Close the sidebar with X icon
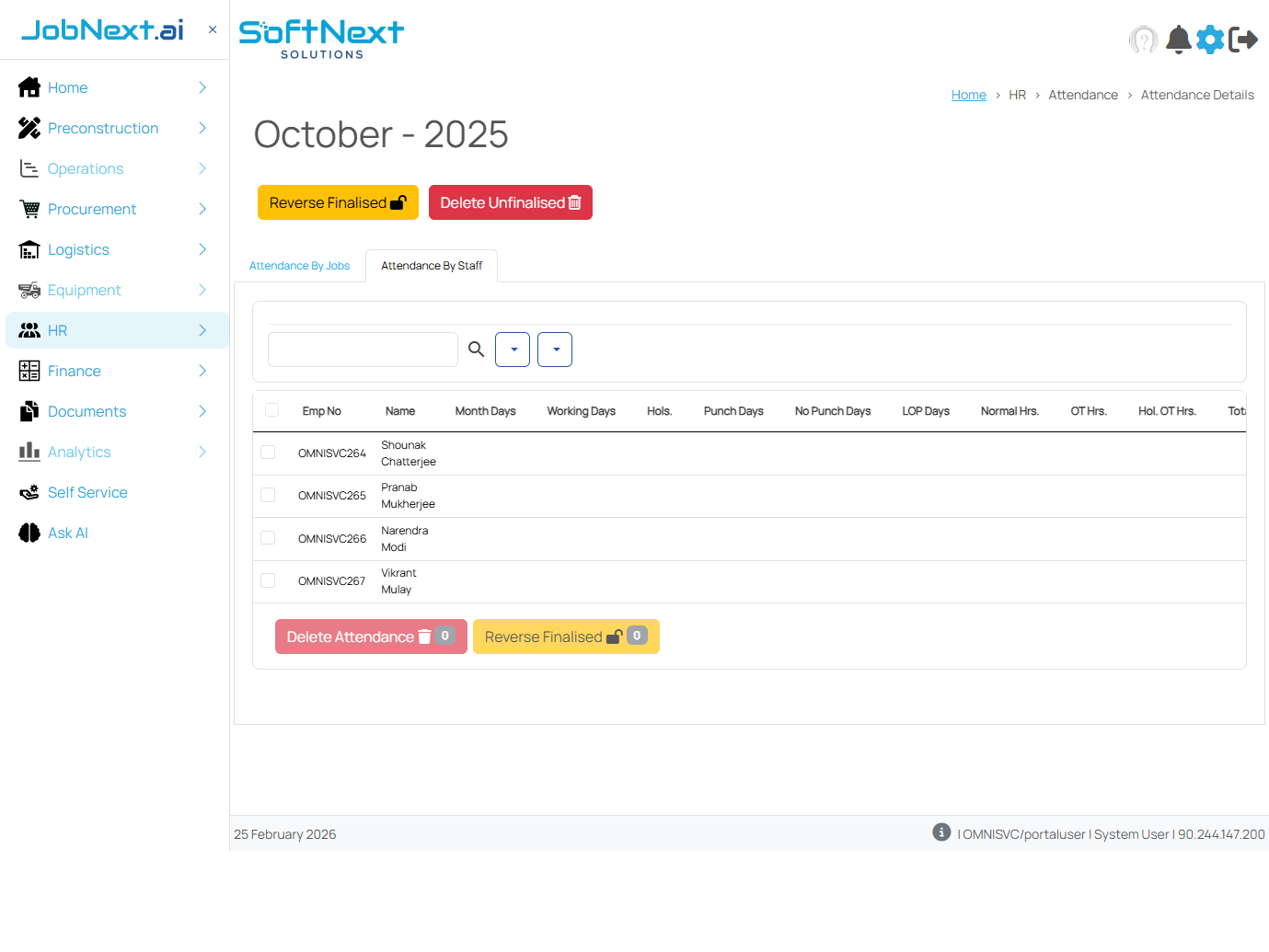The height and width of the screenshot is (952, 1269). coord(213,29)
